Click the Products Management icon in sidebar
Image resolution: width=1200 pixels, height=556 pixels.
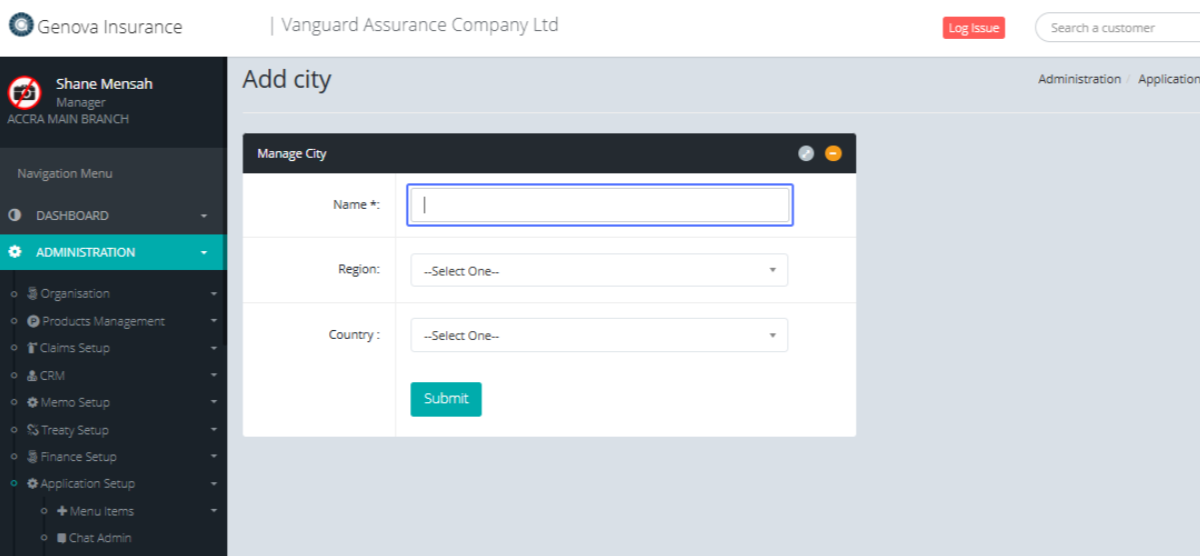tap(33, 322)
